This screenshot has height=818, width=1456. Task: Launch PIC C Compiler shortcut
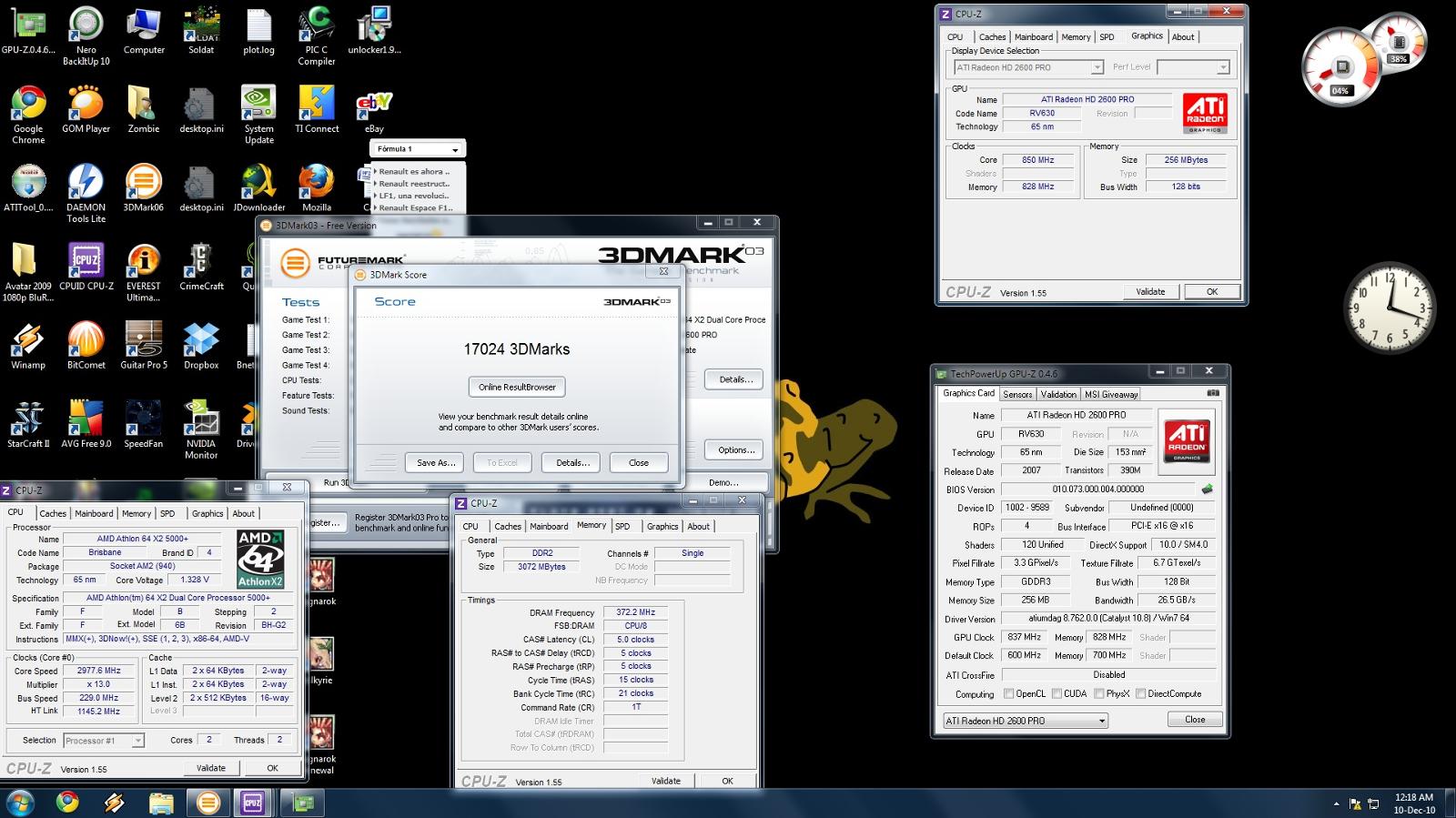pos(317,36)
